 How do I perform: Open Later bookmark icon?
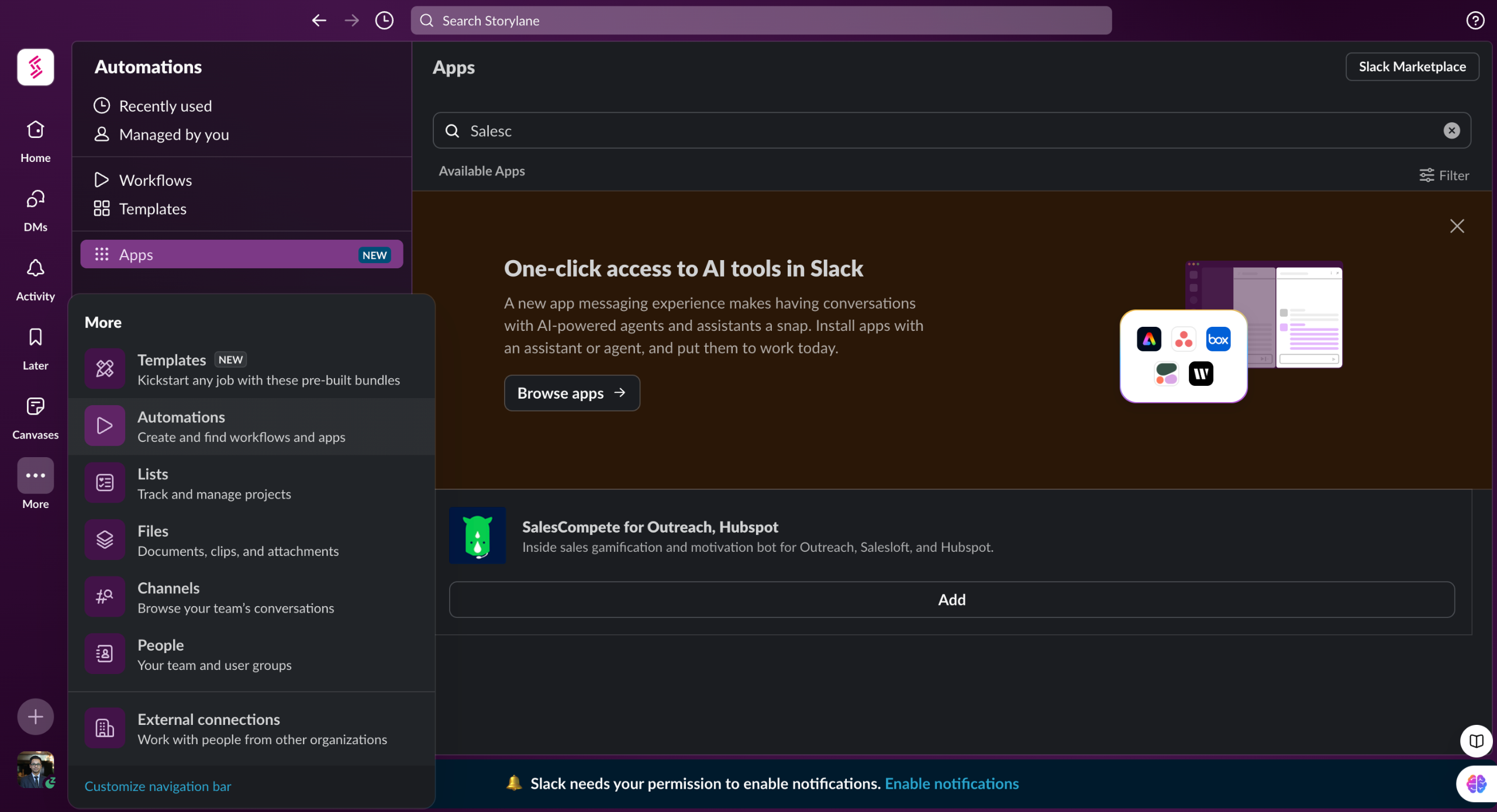[x=35, y=337]
